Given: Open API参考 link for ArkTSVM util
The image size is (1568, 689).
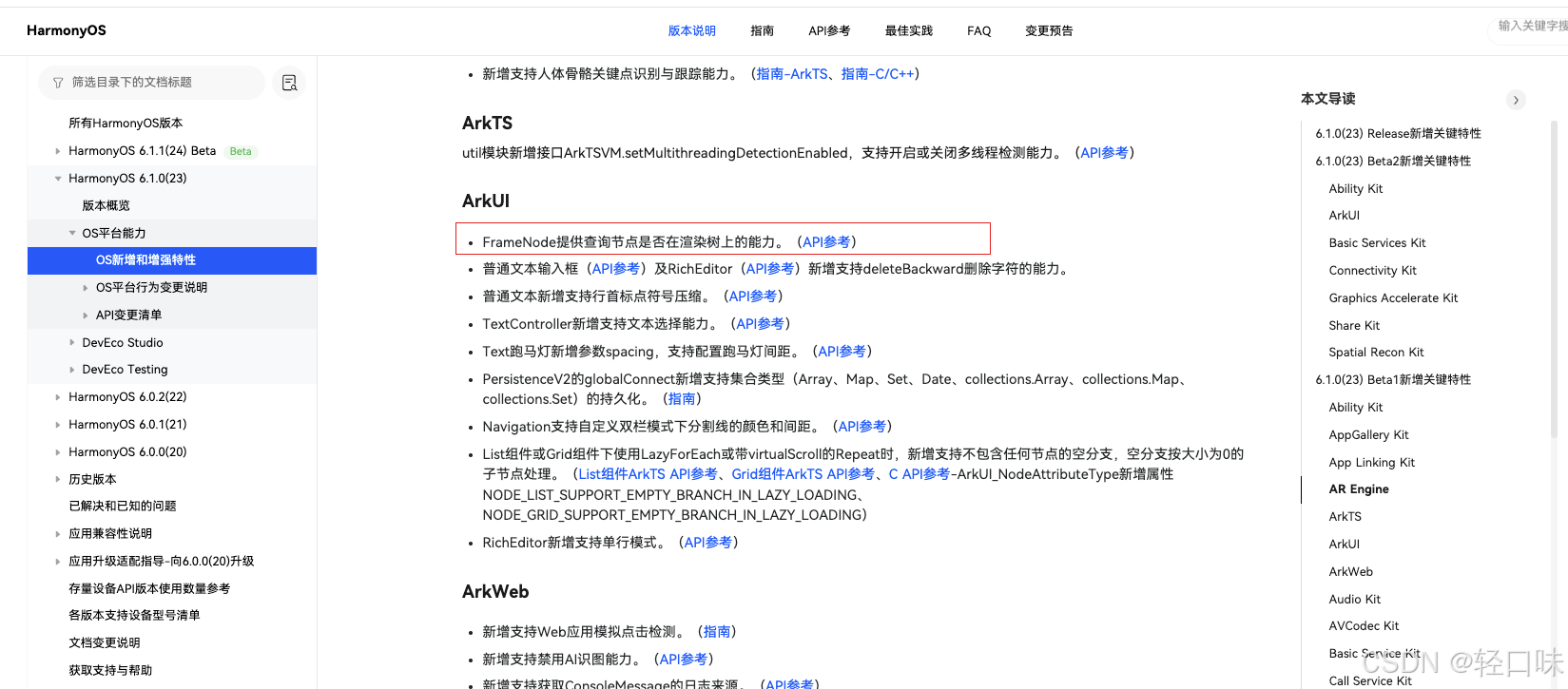Looking at the screenshot, I should (1104, 153).
